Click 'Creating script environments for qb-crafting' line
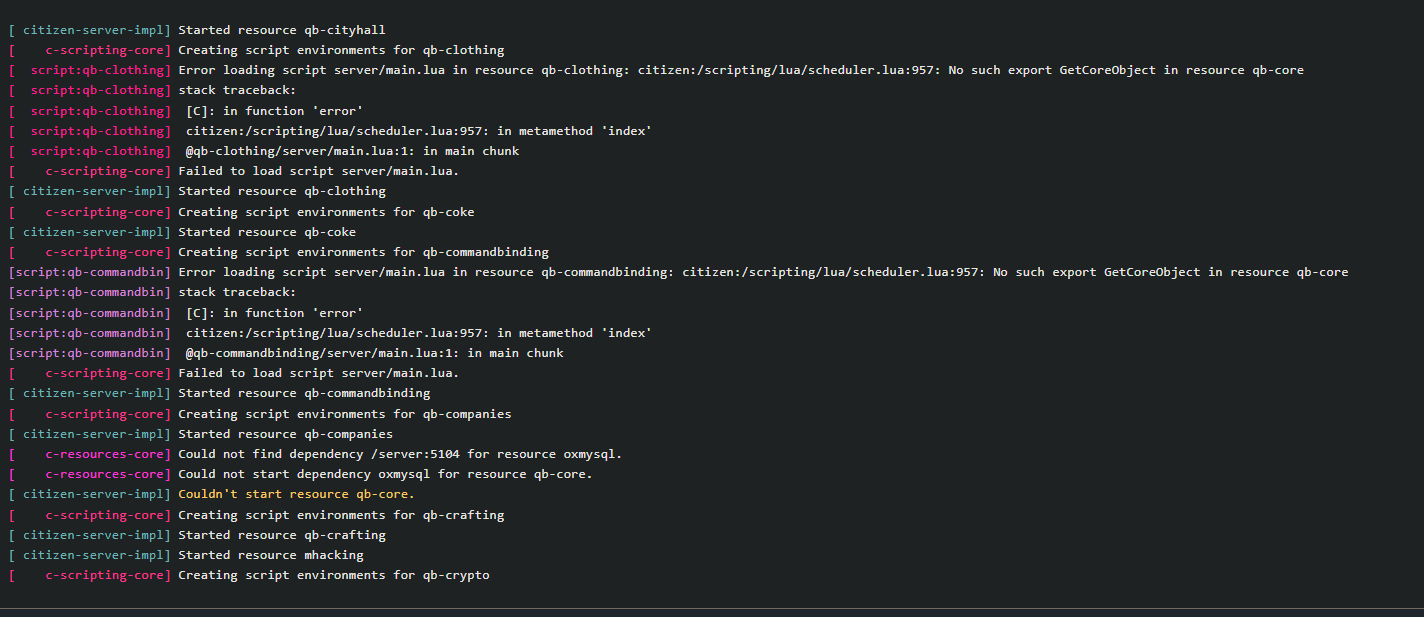 pyautogui.click(x=256, y=515)
